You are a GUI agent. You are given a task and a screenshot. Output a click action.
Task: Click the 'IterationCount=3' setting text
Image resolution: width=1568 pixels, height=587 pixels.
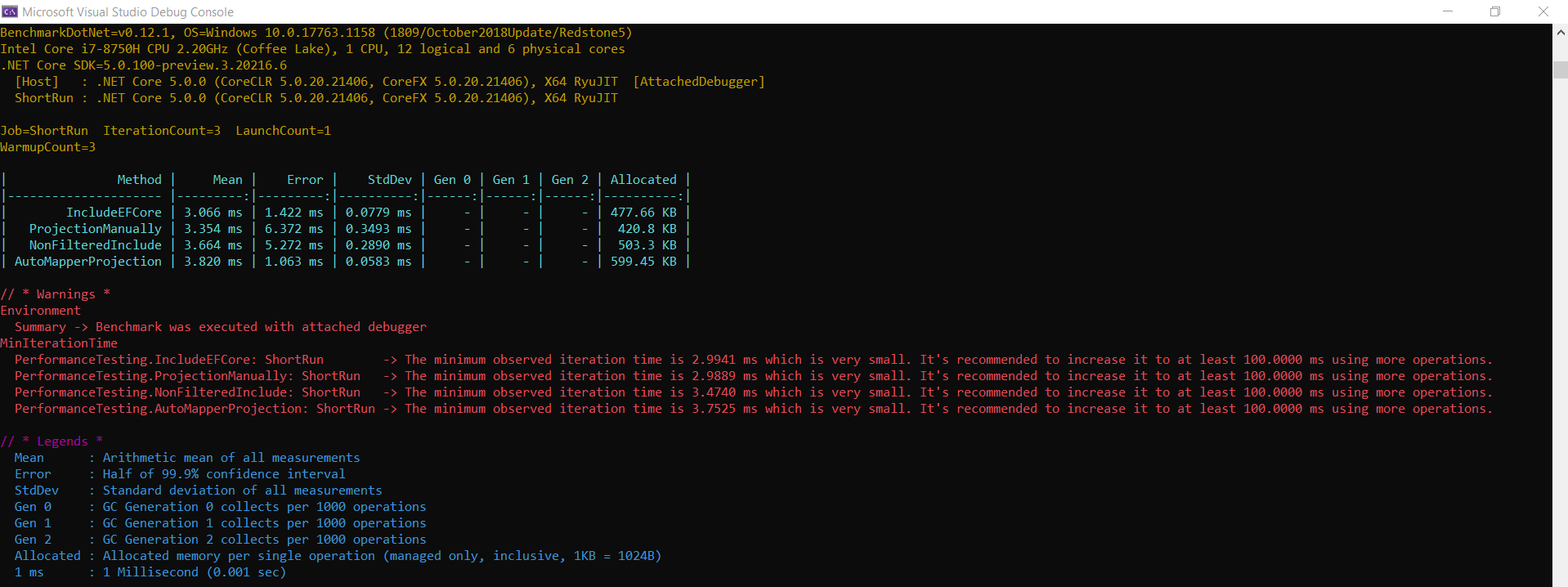click(x=162, y=131)
